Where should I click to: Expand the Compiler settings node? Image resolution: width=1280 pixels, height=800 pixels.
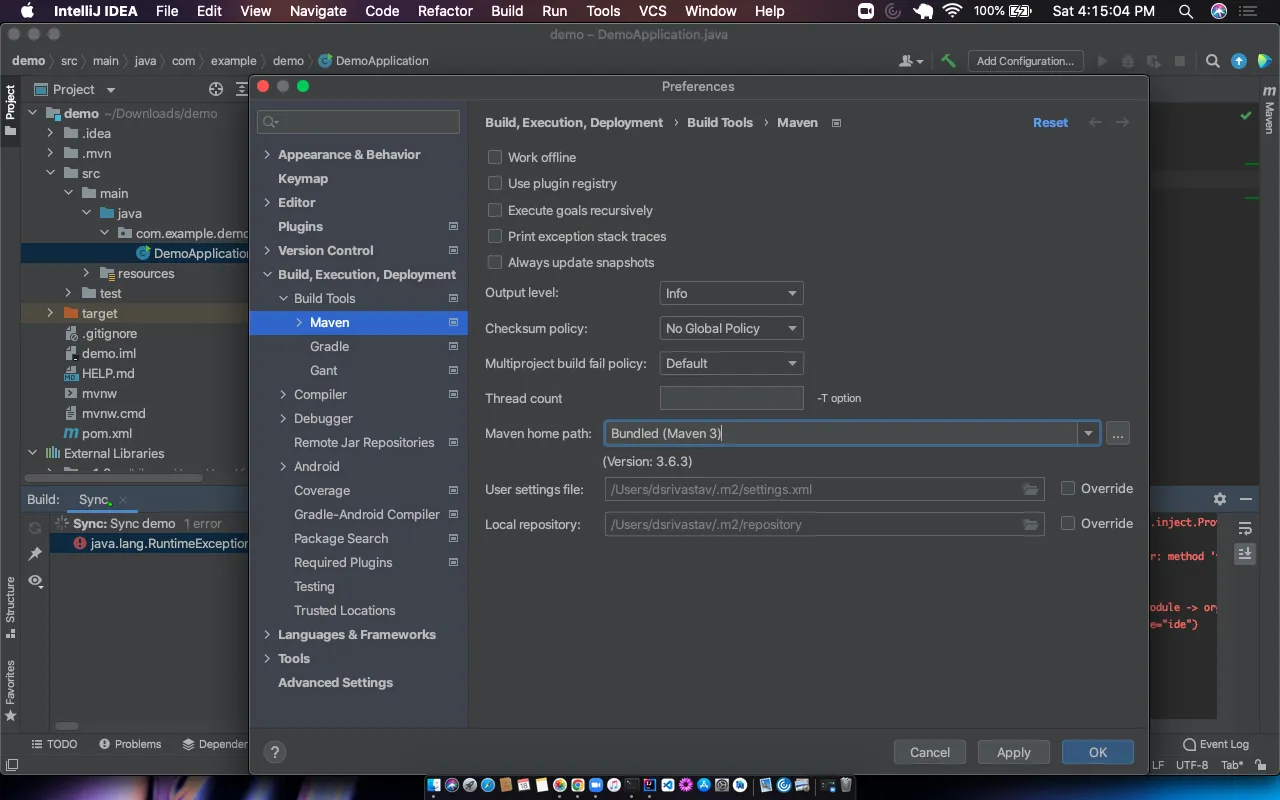[283, 395]
